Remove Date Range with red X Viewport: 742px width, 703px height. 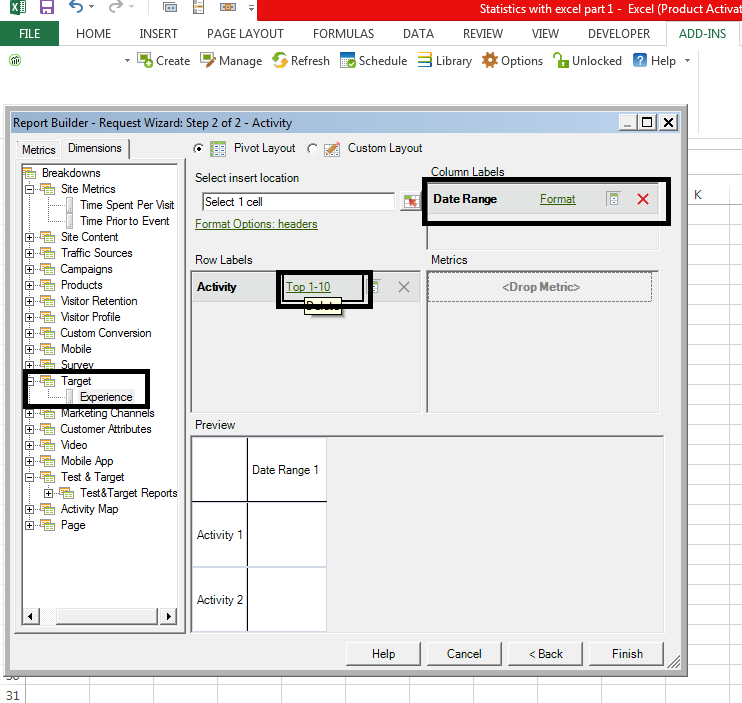(643, 199)
